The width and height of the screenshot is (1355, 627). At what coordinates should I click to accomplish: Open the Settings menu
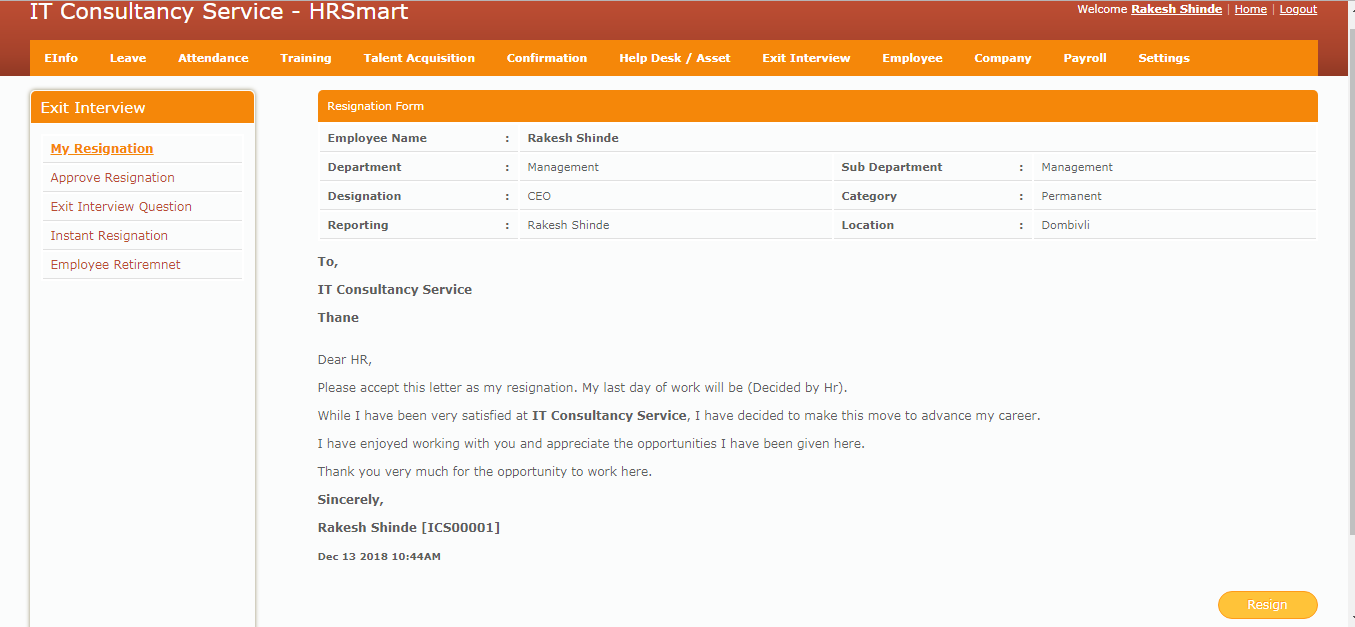[1164, 58]
